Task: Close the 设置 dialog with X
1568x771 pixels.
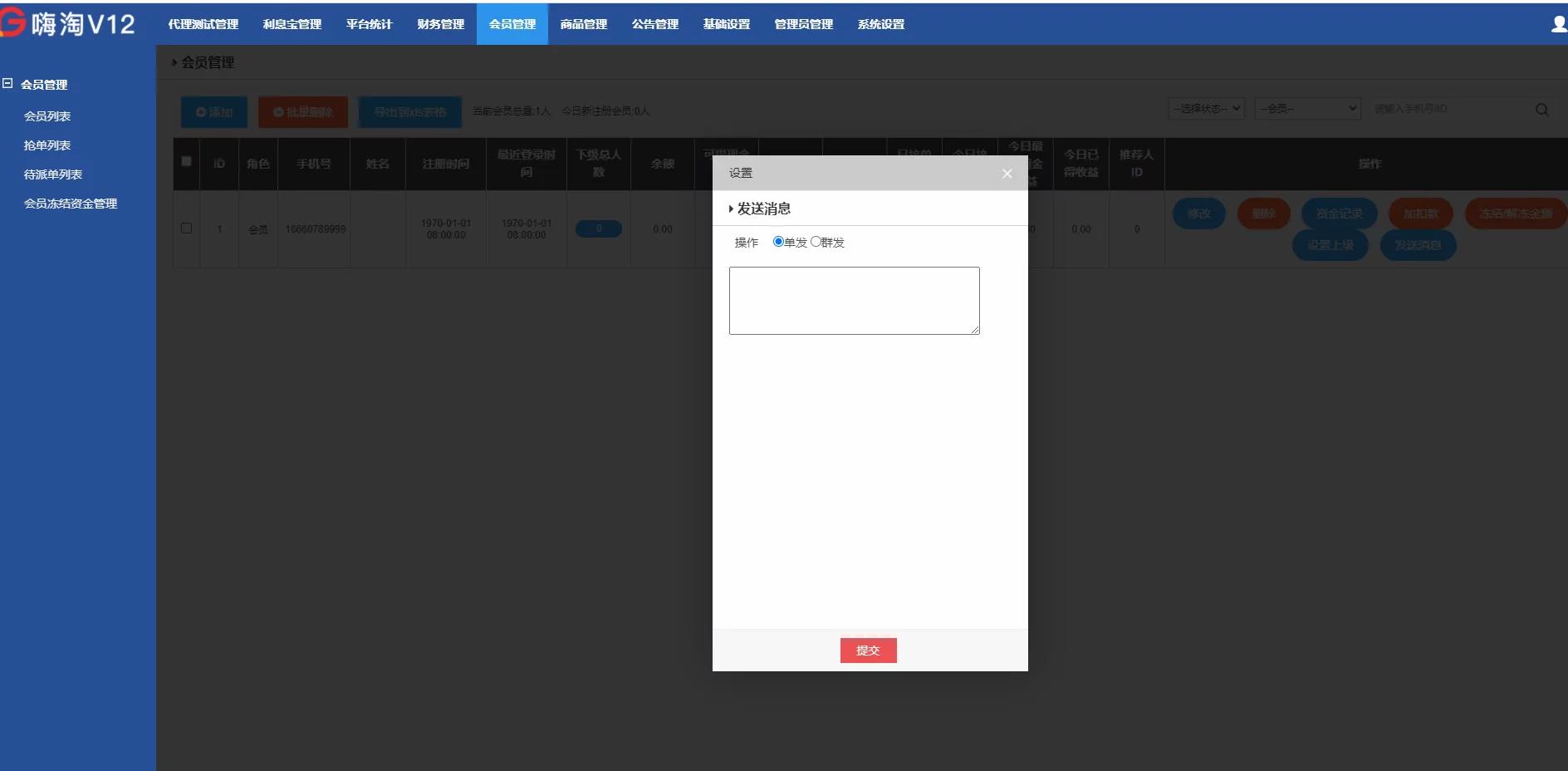Action: [1007, 174]
